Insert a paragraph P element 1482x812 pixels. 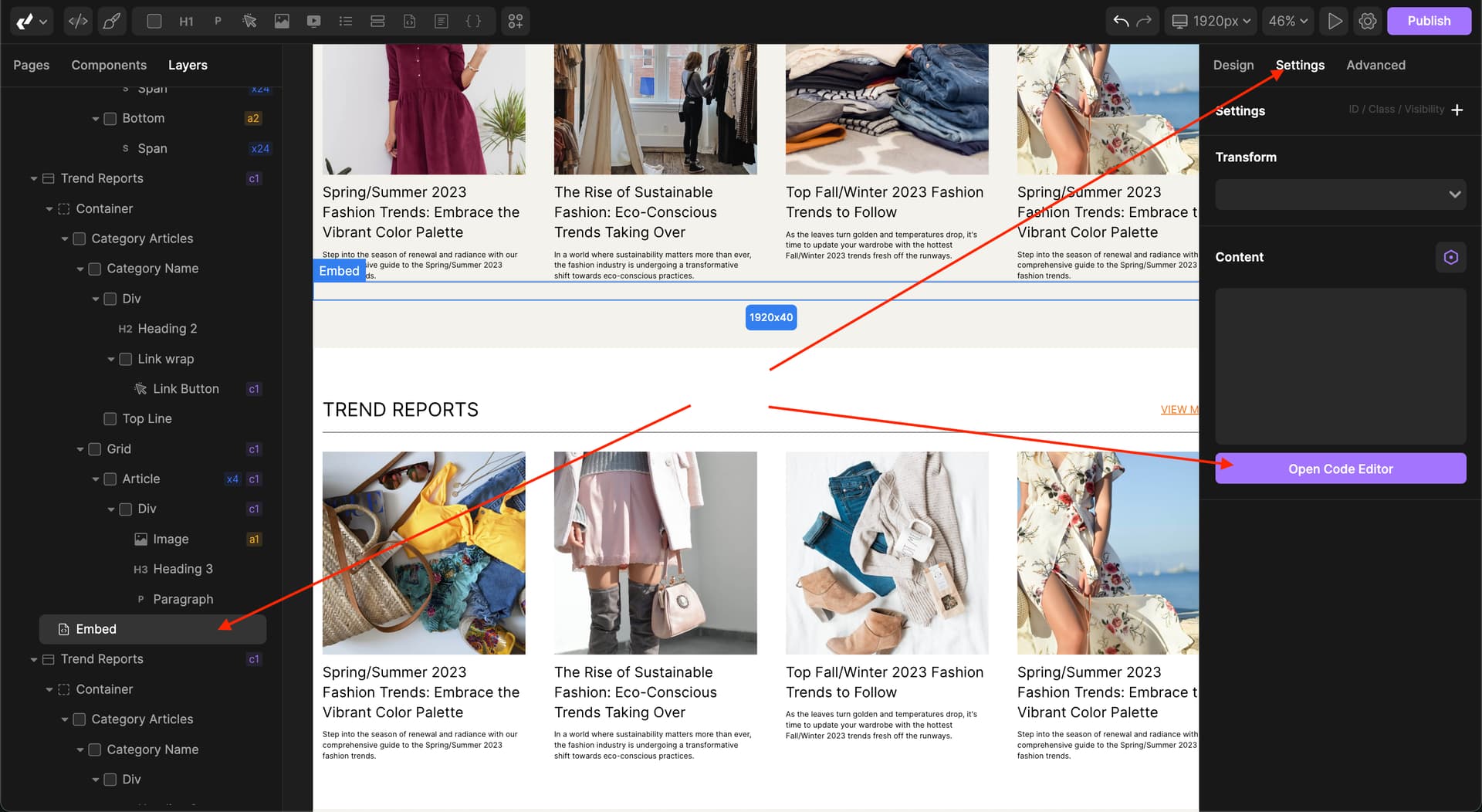click(218, 21)
